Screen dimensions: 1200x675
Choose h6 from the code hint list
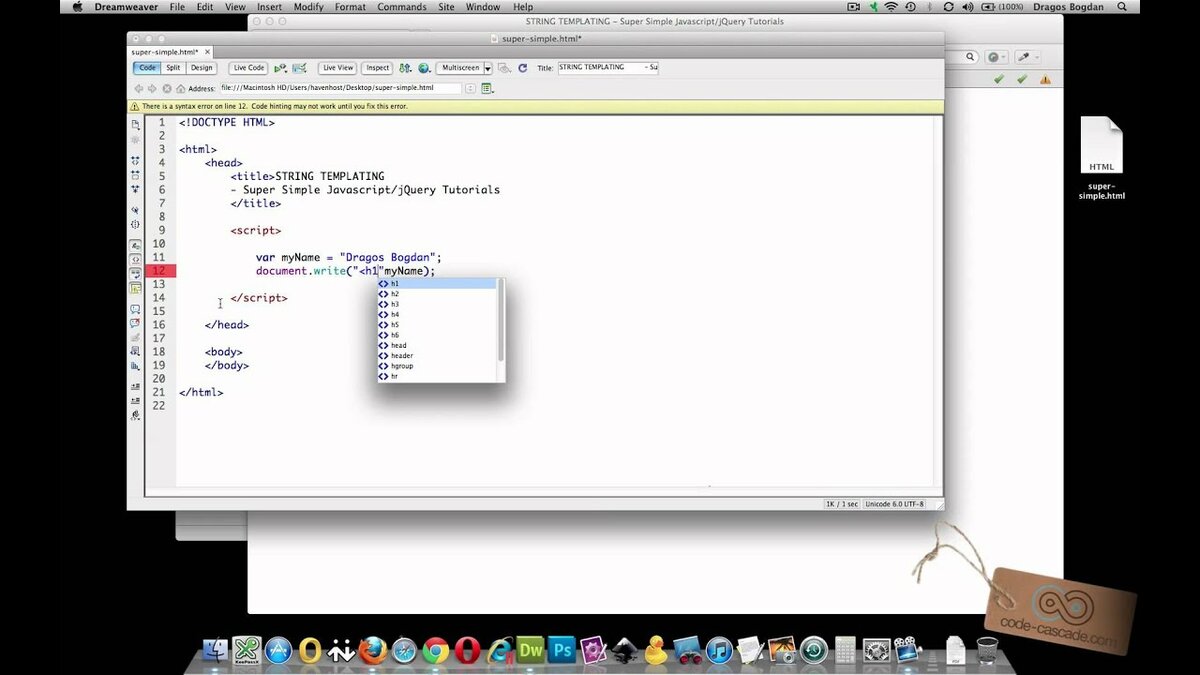click(436, 335)
